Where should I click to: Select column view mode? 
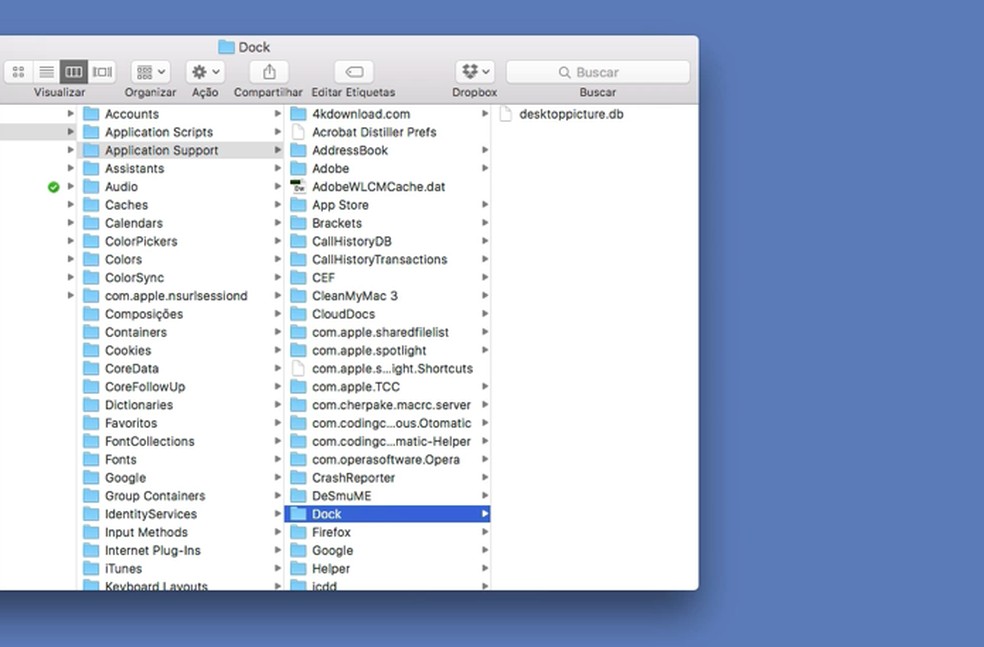[x=73, y=72]
